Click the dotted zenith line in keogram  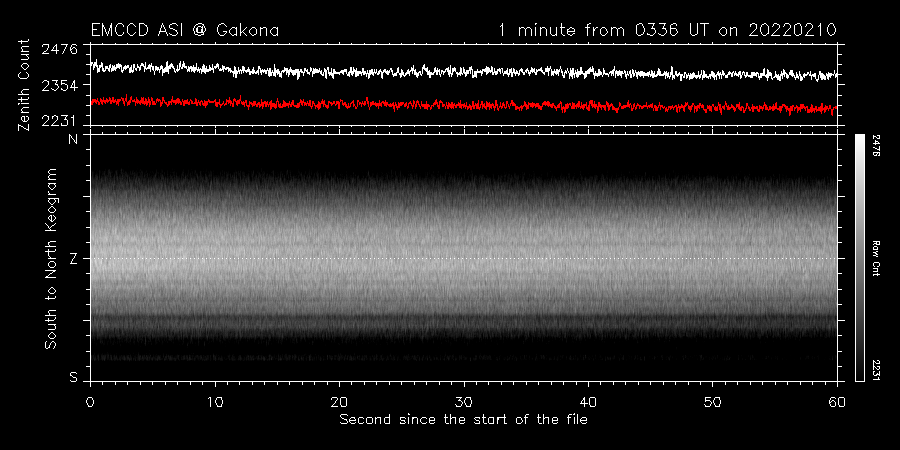464,258
